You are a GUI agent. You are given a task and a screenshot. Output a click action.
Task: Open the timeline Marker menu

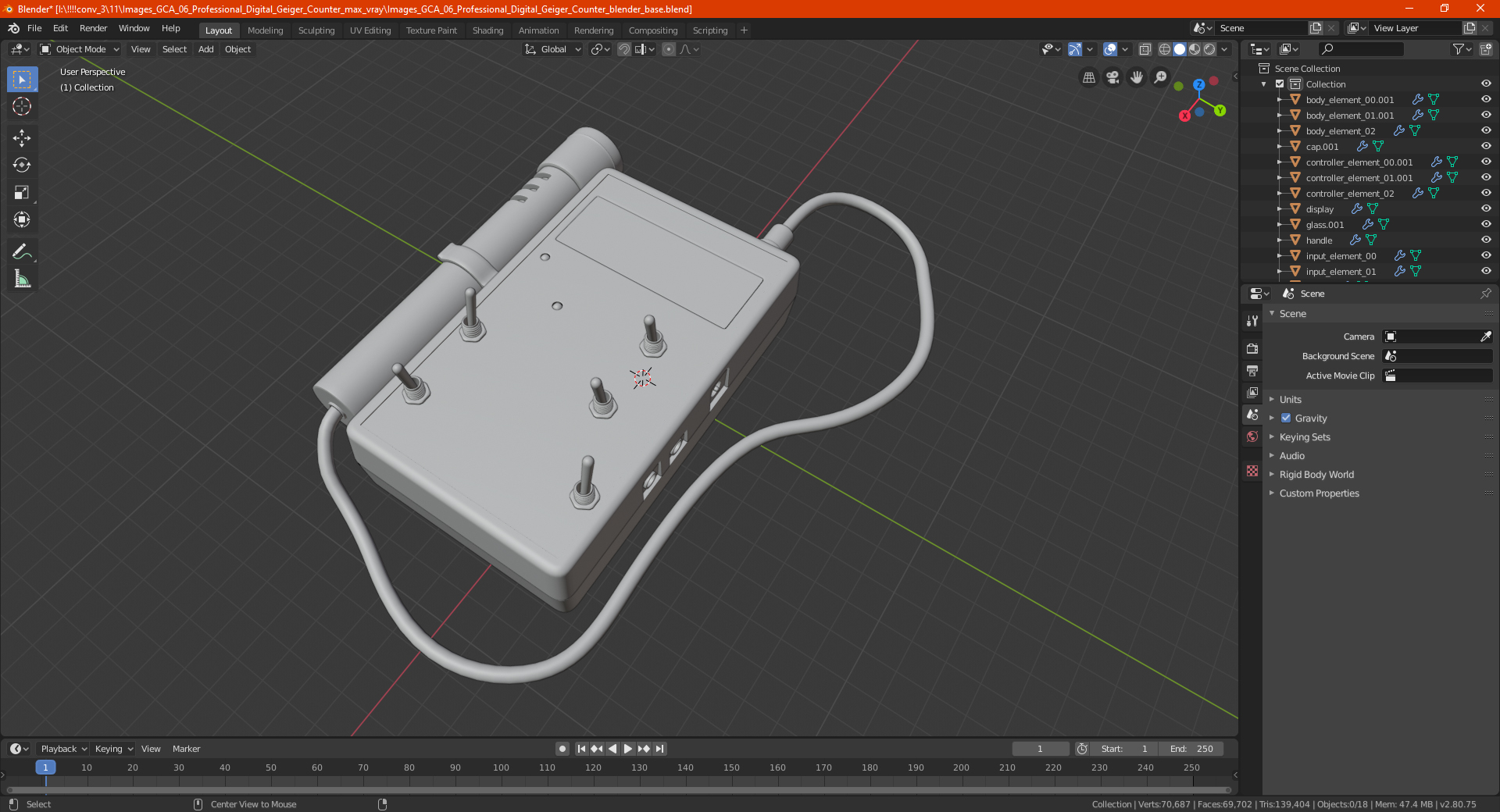tap(186, 749)
